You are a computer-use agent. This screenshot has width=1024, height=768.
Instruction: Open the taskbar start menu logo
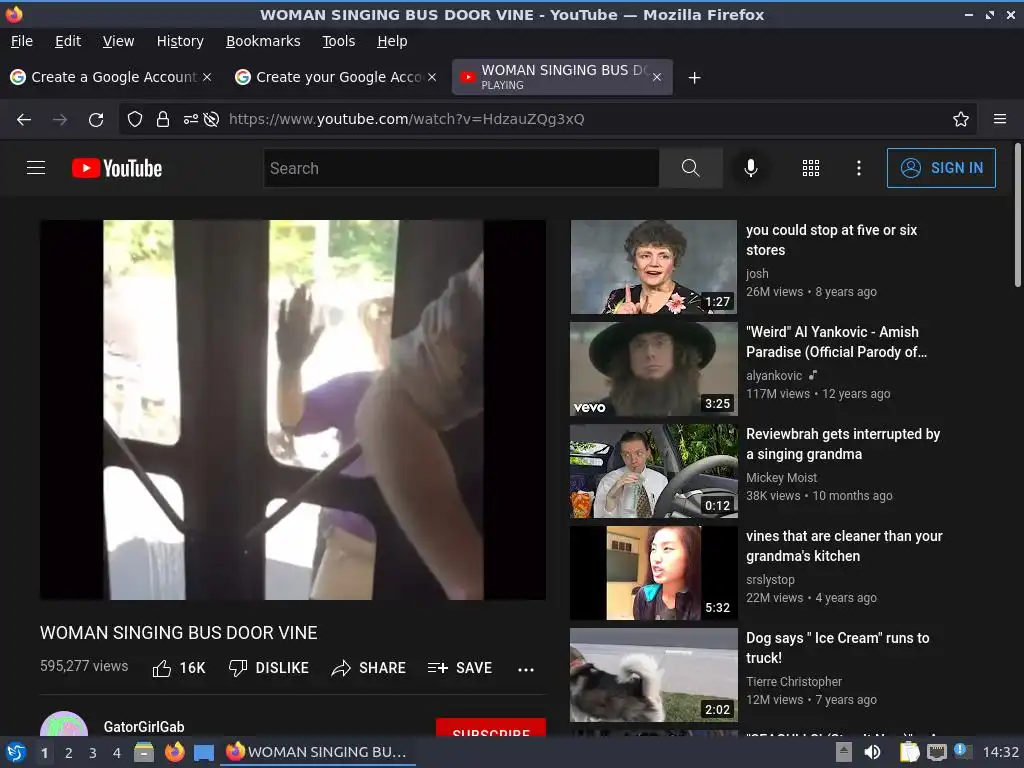point(16,752)
